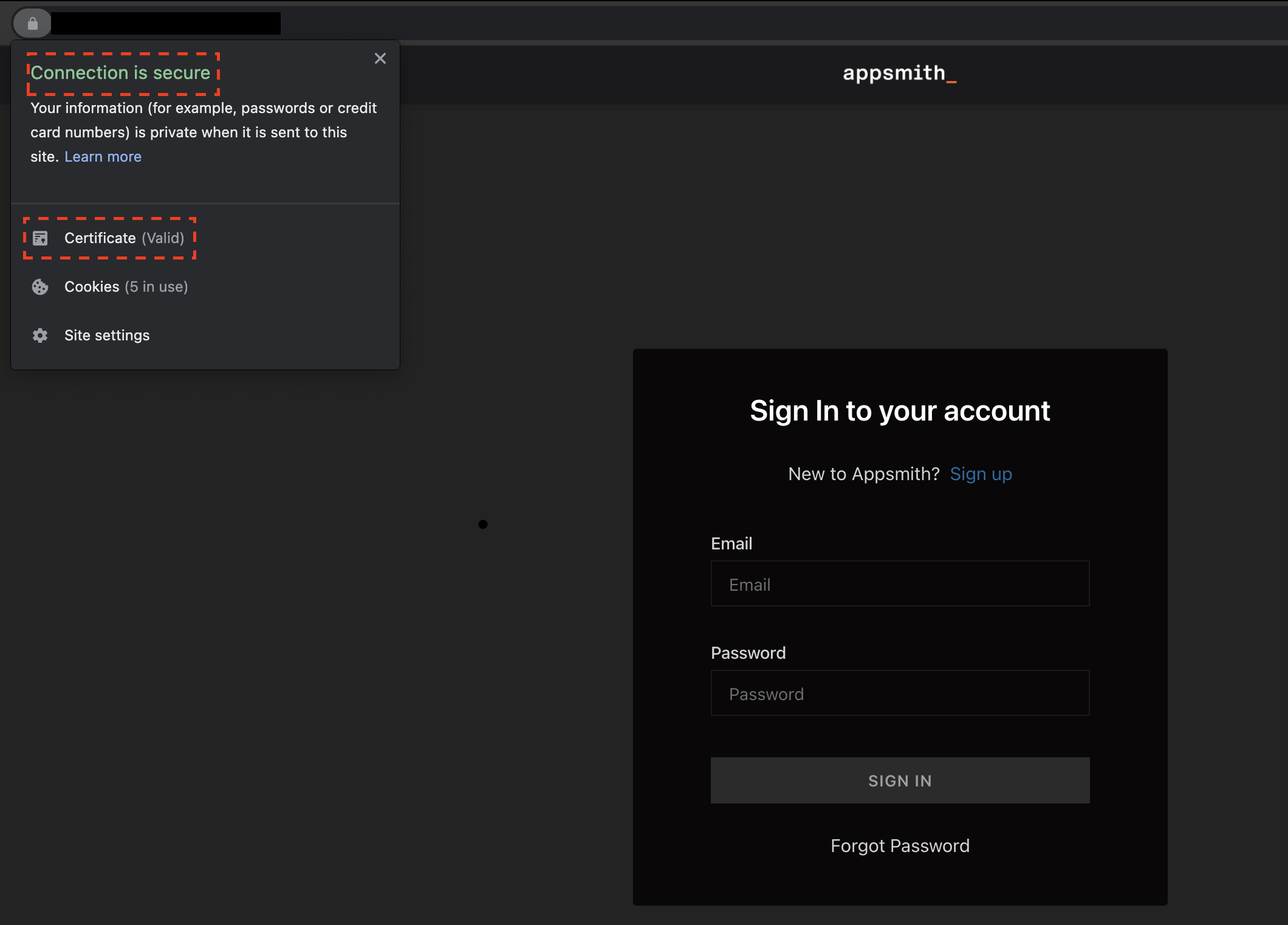The height and width of the screenshot is (925, 1288).
Task: Focus the Password input field
Action: pyautogui.click(x=900, y=693)
